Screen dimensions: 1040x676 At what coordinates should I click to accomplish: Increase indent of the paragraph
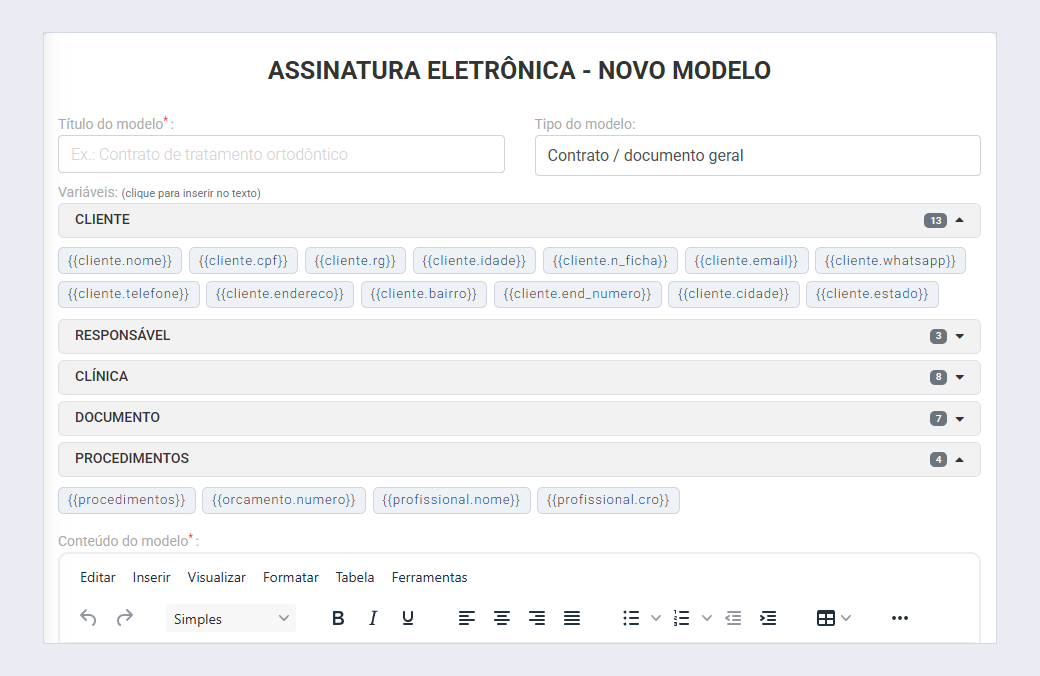point(768,618)
